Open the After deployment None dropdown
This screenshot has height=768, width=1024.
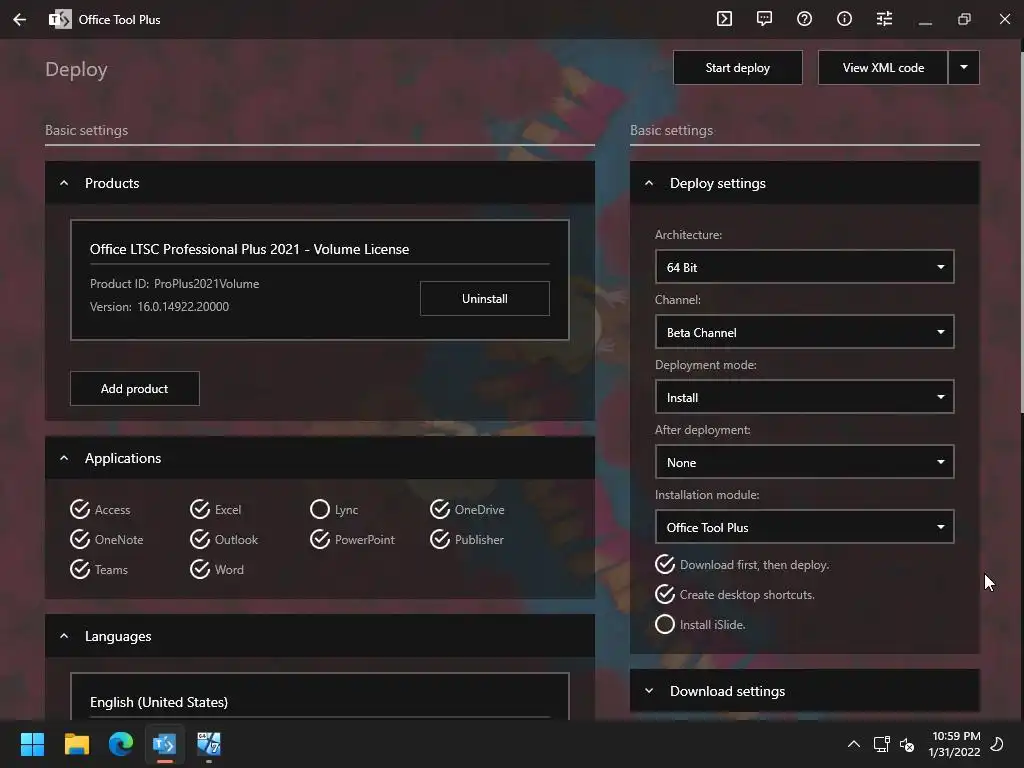tap(805, 462)
